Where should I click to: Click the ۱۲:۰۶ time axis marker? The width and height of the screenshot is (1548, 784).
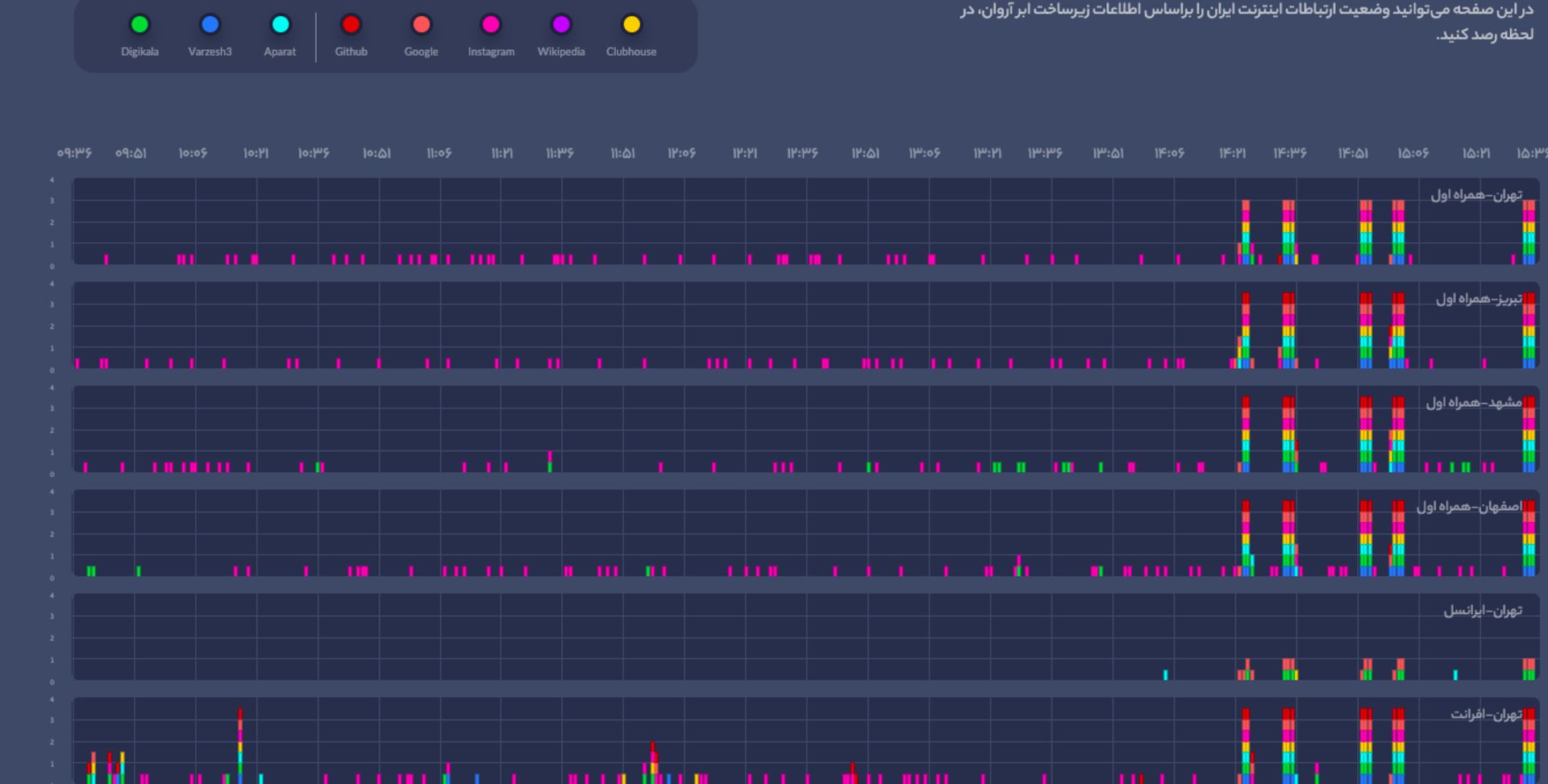[x=681, y=153]
